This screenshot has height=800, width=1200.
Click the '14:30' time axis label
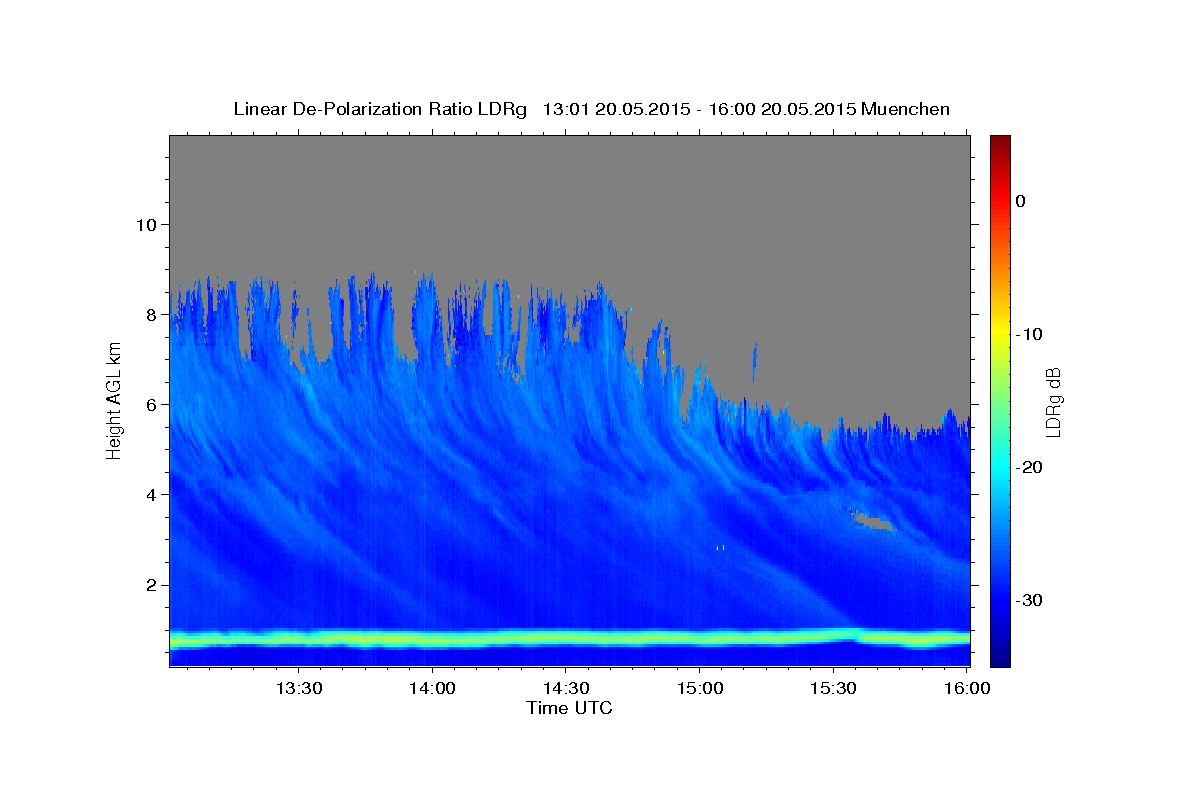[x=565, y=689]
